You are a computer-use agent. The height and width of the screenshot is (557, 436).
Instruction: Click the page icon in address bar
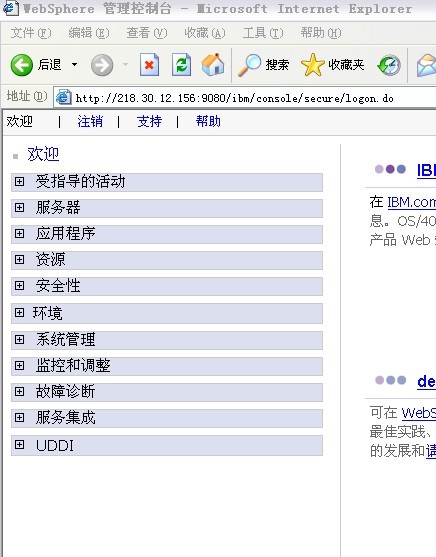point(64,97)
